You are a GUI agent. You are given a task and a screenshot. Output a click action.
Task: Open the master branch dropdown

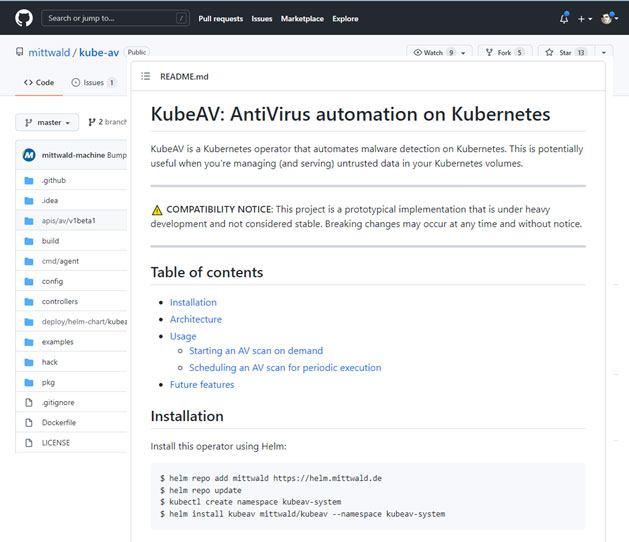pyautogui.click(x=47, y=122)
